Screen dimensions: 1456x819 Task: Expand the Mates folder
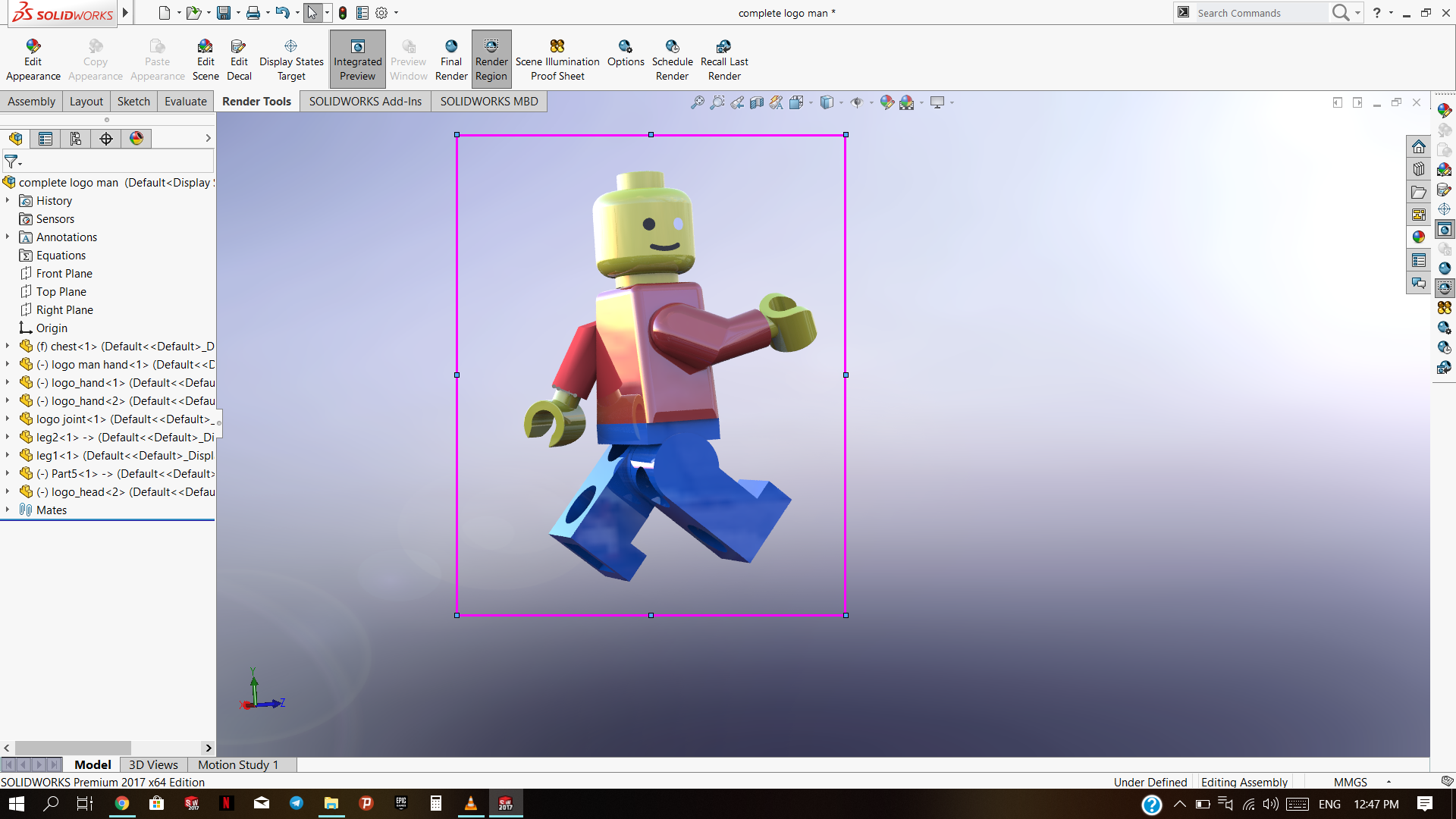pos(8,510)
